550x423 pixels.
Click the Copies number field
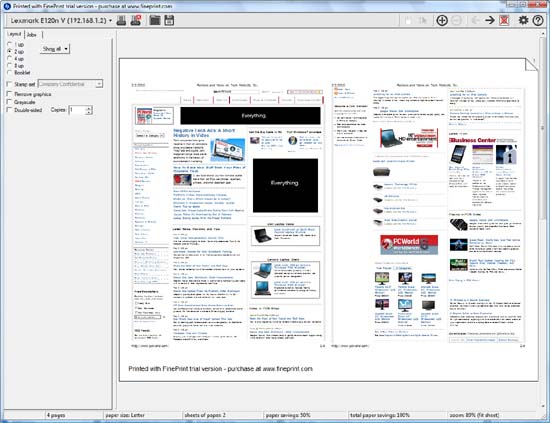click(x=78, y=110)
